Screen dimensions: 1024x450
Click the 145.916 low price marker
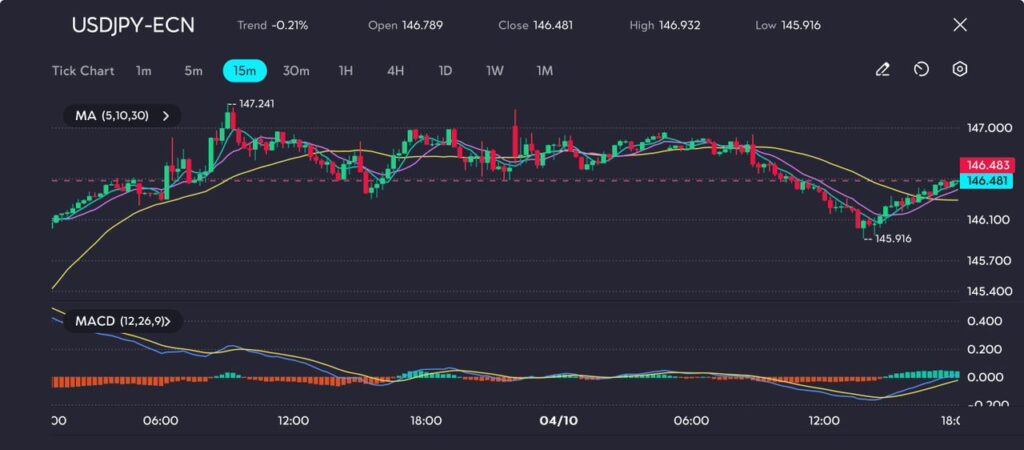[892, 239]
